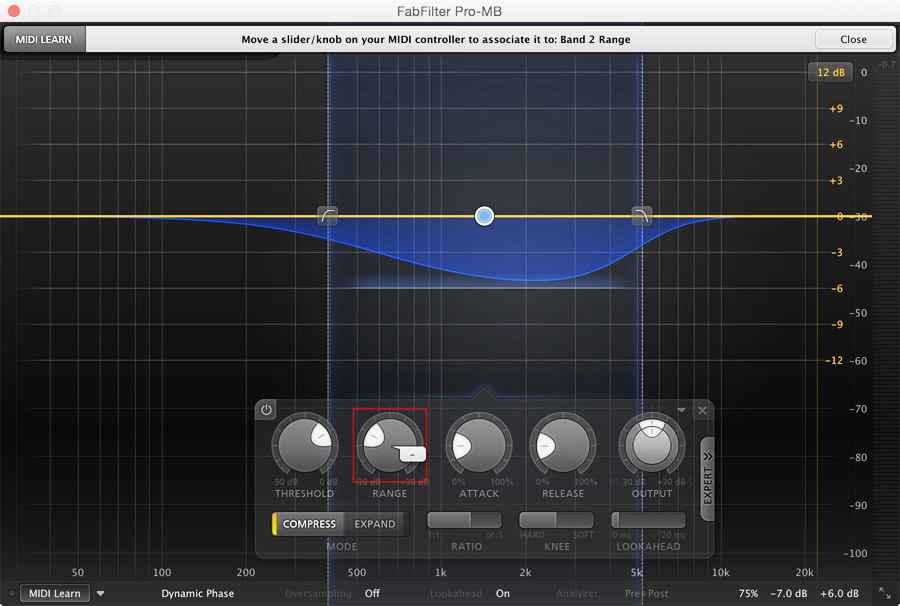This screenshot has width=900, height=606.
Task: Open the 12 dB display range menu
Action: pyautogui.click(x=831, y=72)
